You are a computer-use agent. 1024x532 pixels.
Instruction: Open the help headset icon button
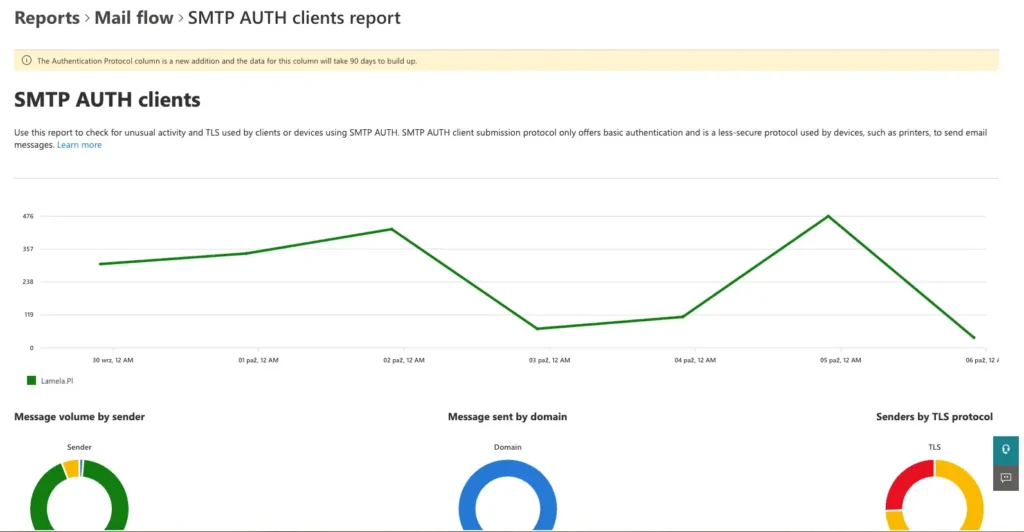(1006, 450)
